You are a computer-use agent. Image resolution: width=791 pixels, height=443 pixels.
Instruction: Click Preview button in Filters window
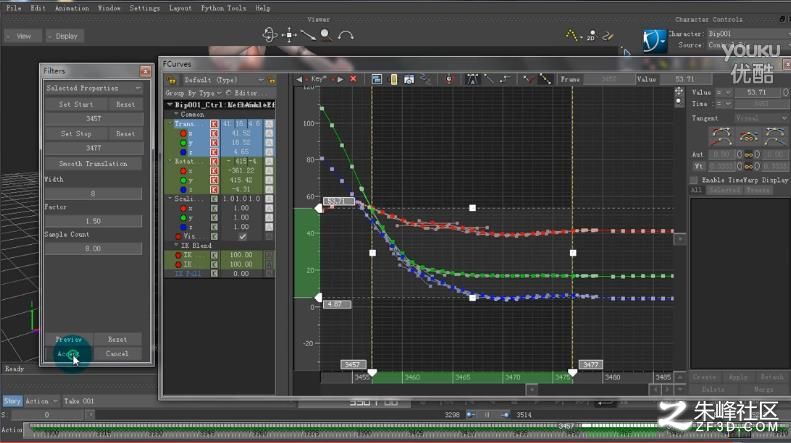click(69, 340)
